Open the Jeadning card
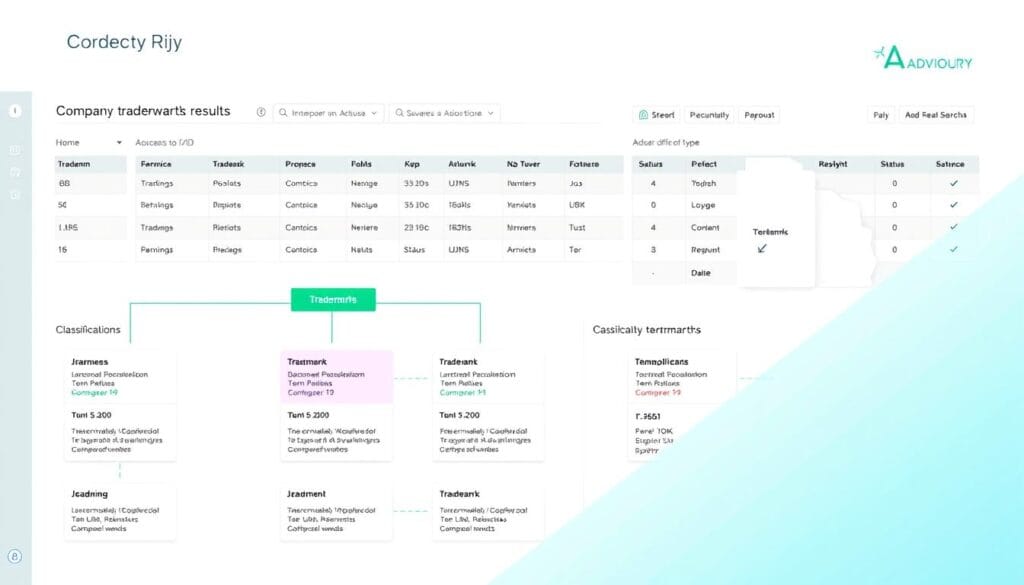 (x=120, y=511)
